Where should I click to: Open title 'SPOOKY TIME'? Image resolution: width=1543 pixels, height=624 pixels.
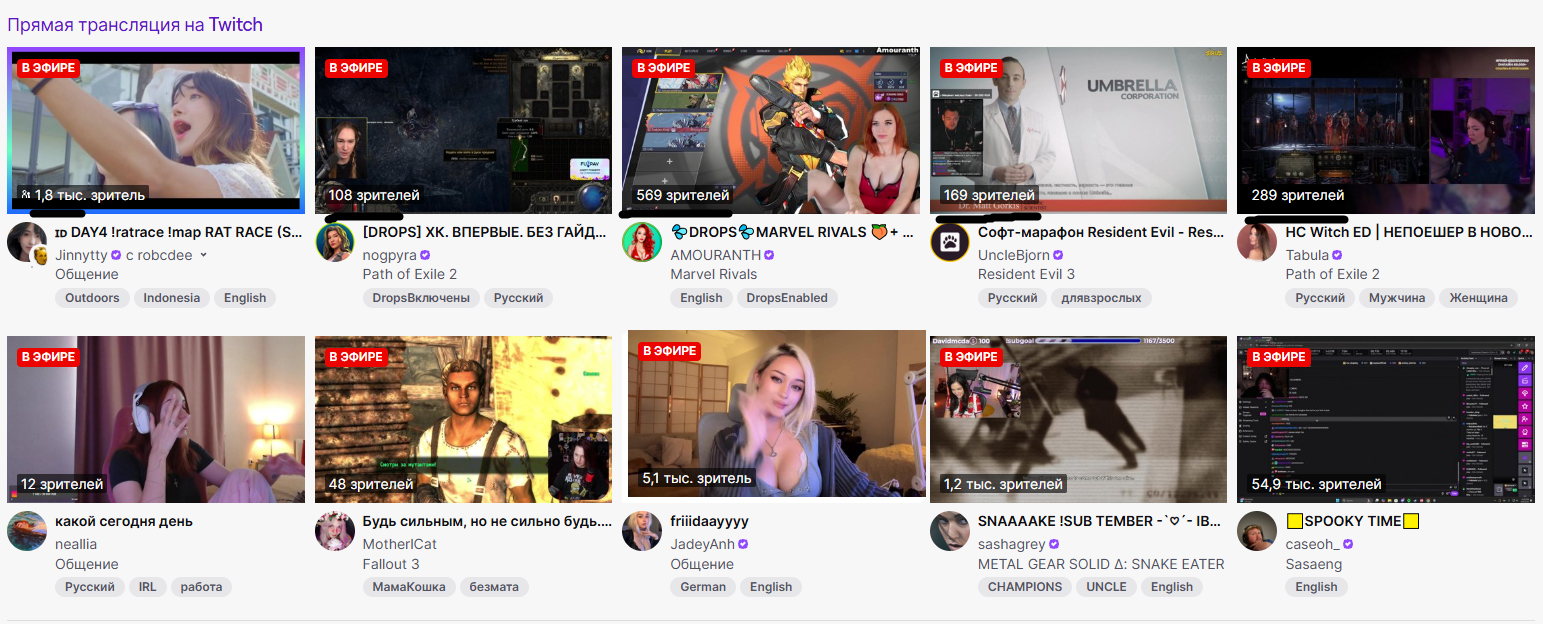pyautogui.click(x=1352, y=521)
